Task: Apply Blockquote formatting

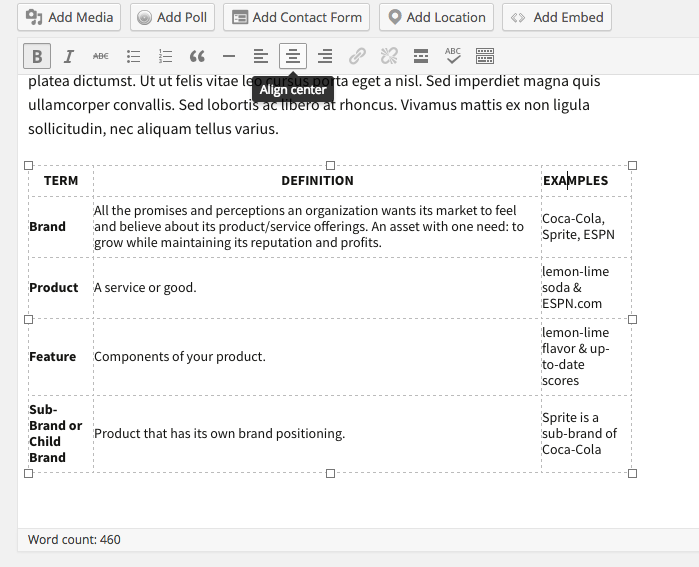Action: pos(197,56)
